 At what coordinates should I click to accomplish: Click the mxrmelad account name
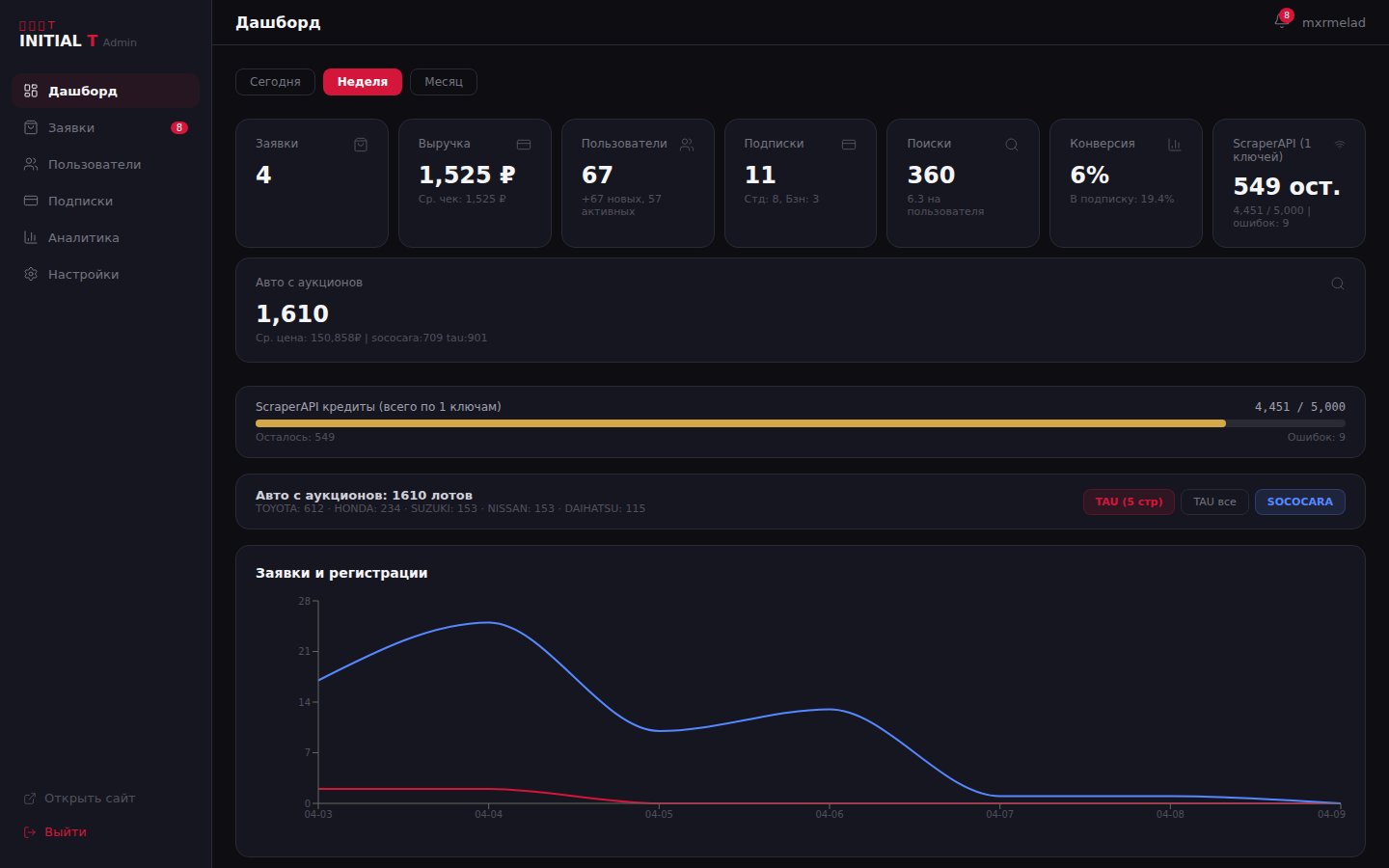point(1335,21)
